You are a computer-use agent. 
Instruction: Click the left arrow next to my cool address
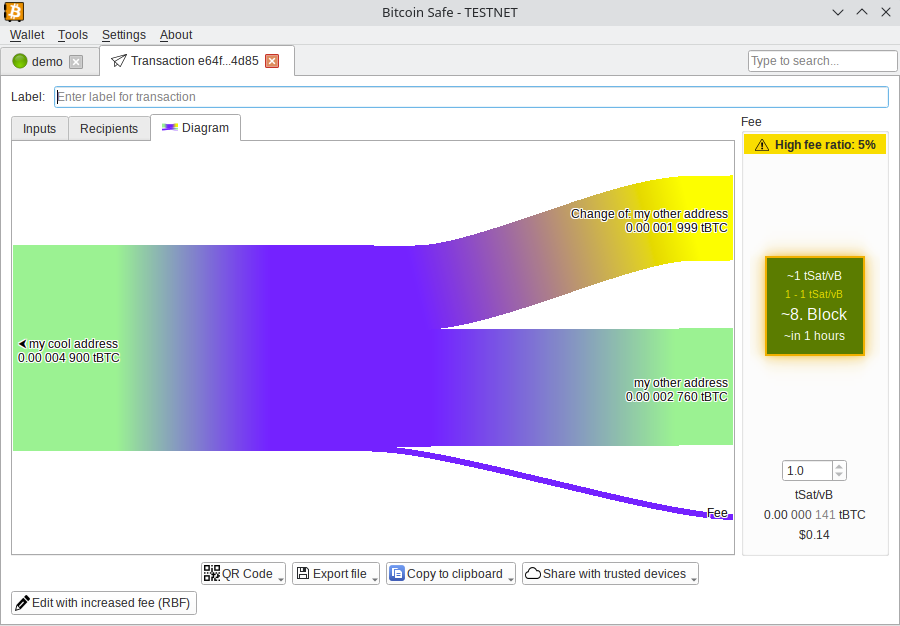click(22, 344)
